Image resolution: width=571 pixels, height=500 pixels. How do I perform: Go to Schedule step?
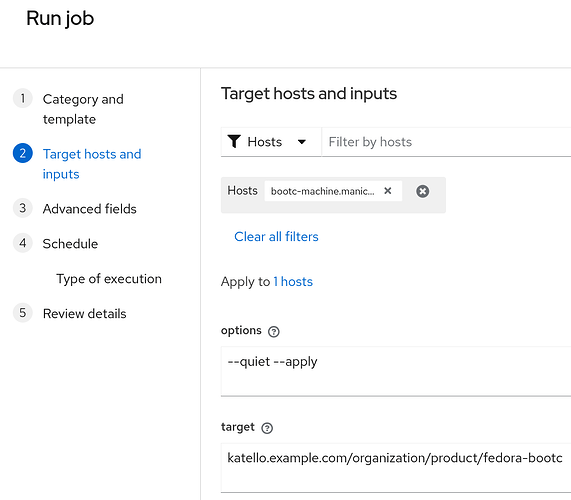click(x=70, y=244)
